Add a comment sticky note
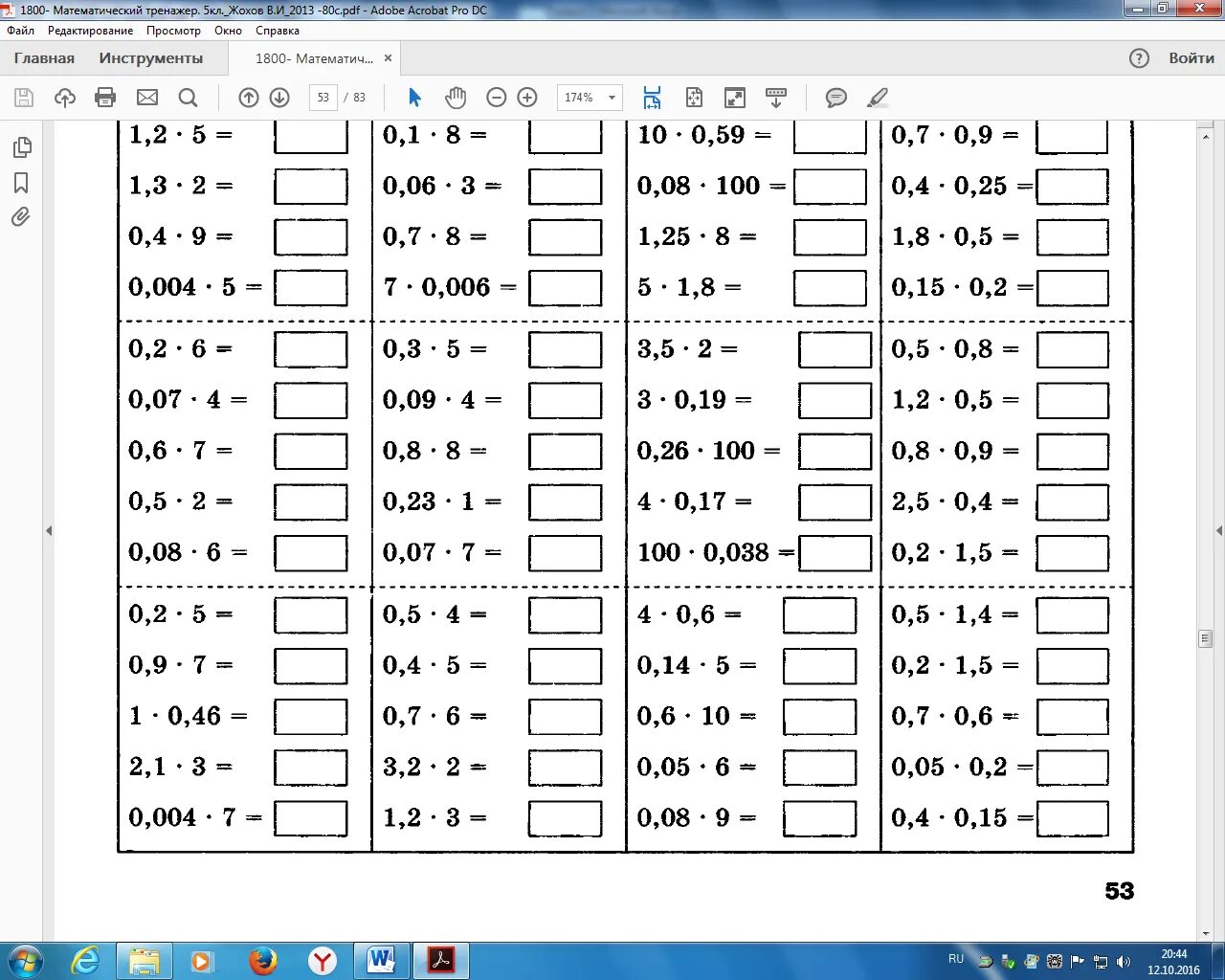This screenshot has width=1225, height=980. (x=836, y=98)
